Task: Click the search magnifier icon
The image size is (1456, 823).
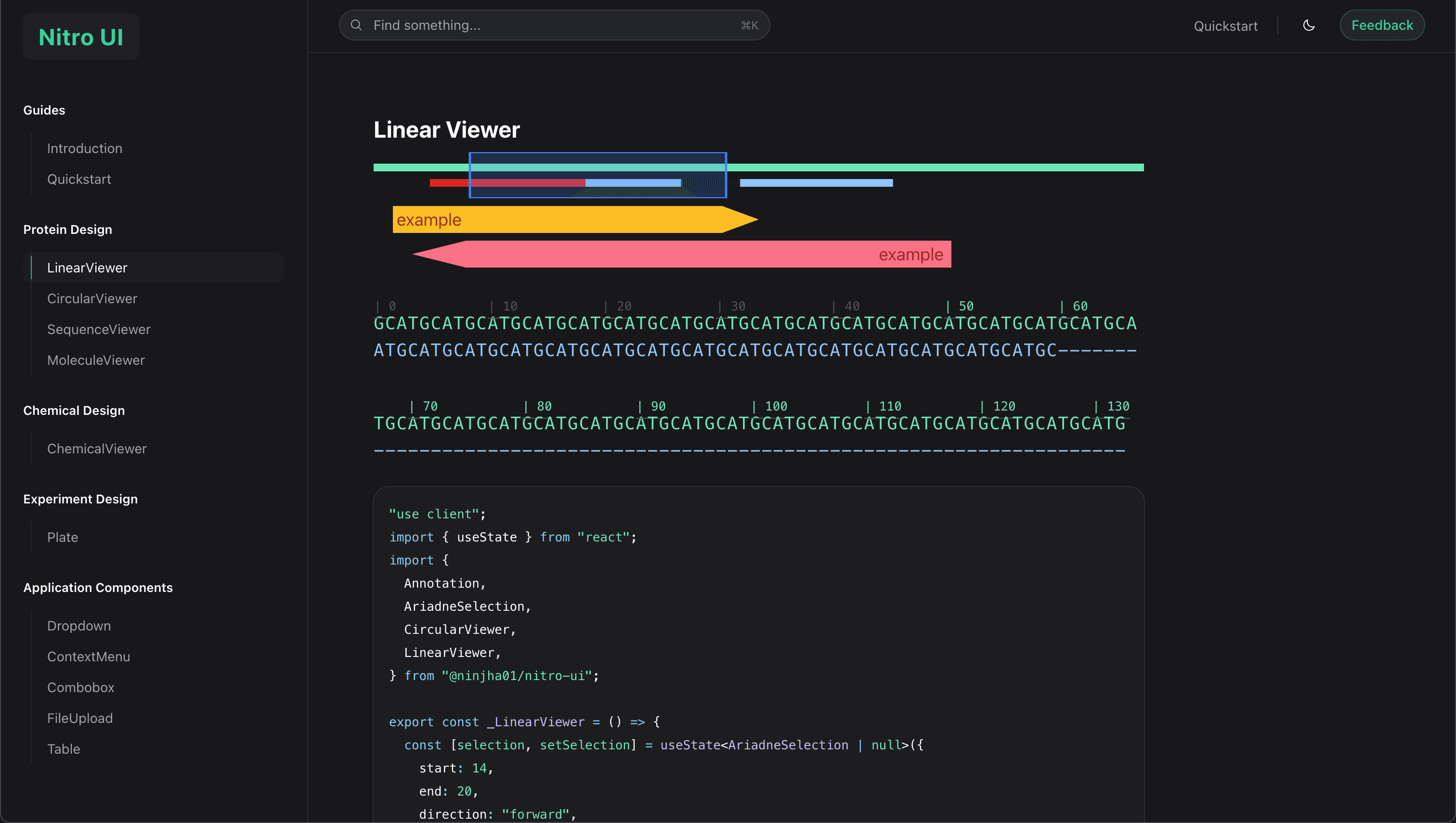Action: coord(356,25)
